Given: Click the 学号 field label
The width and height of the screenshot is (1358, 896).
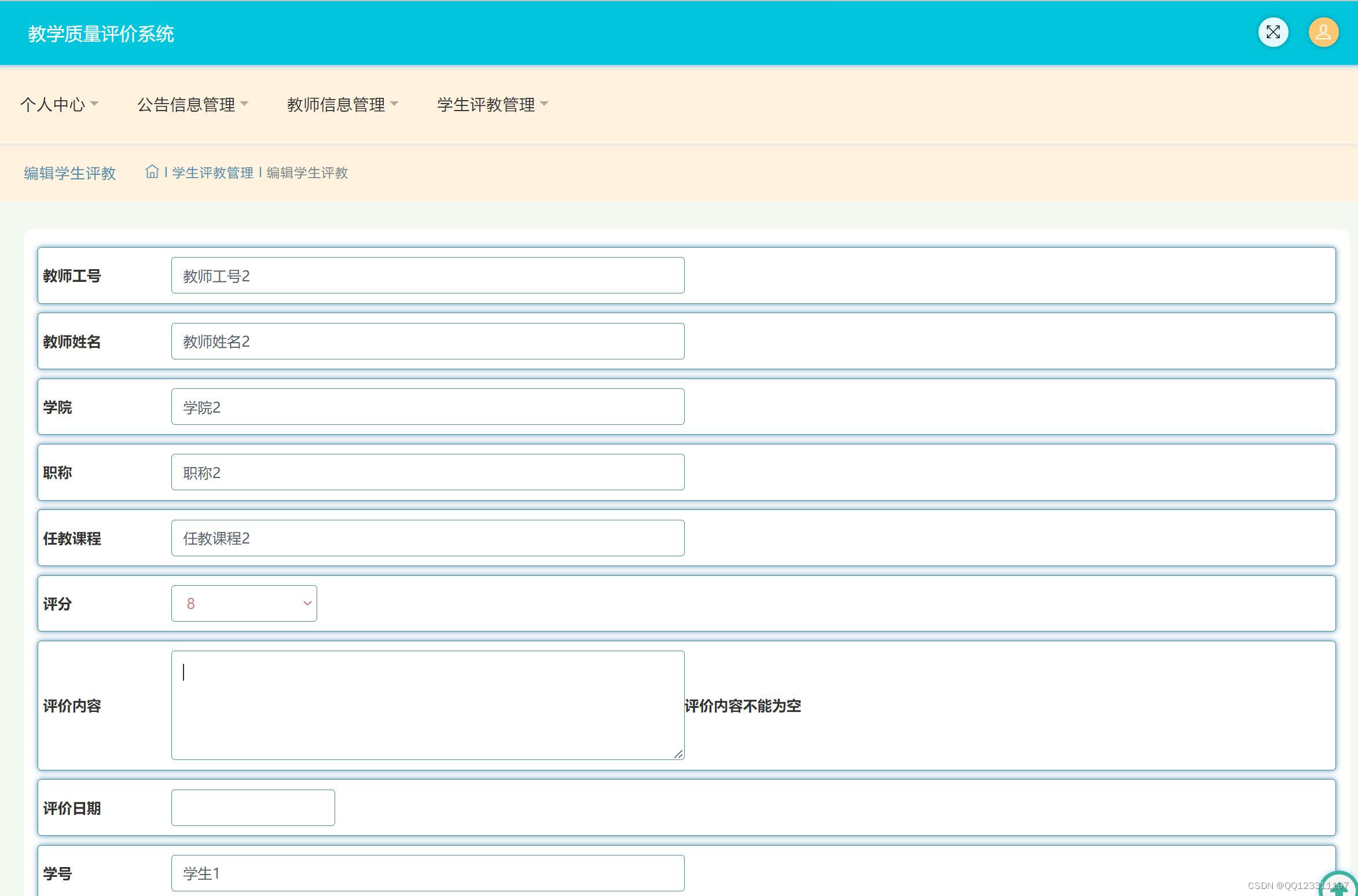Looking at the screenshot, I should point(57,873).
